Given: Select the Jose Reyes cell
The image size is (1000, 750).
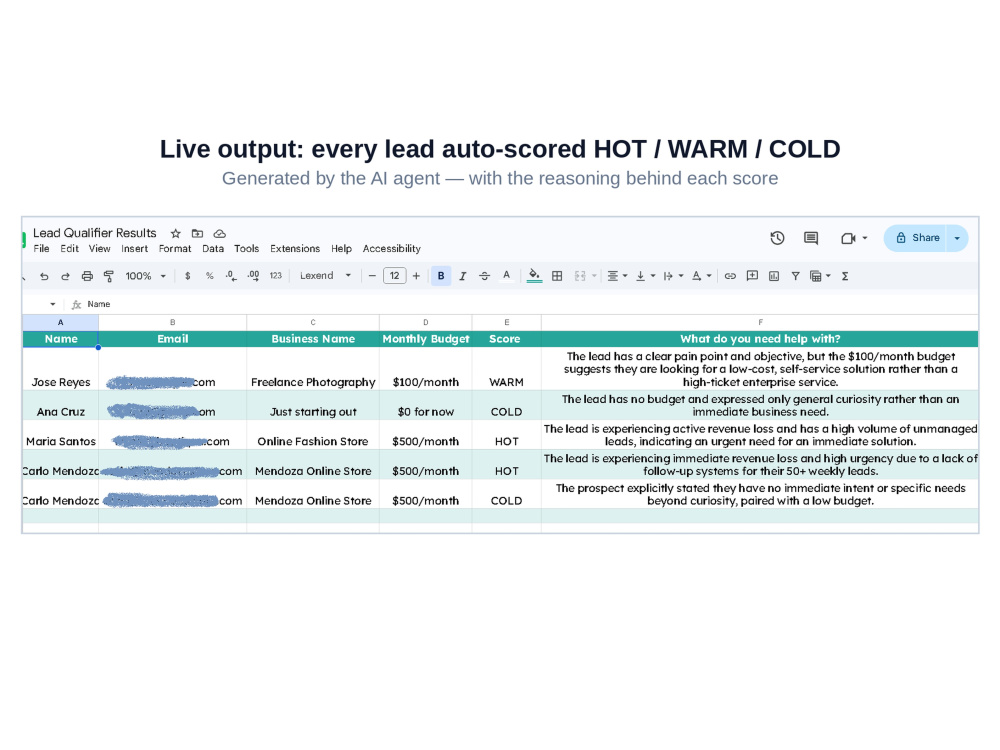Looking at the screenshot, I should pos(61,369).
